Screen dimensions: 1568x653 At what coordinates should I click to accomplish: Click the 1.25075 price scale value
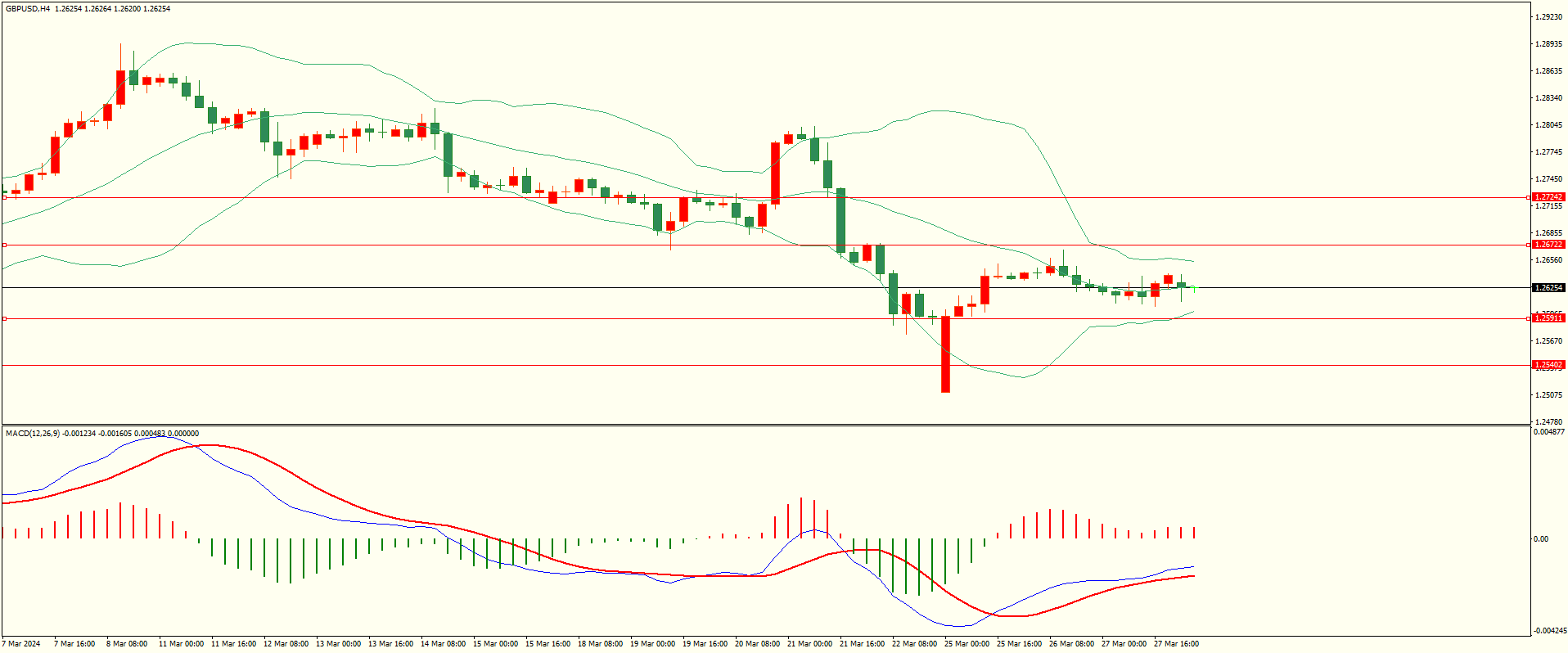click(x=1549, y=395)
